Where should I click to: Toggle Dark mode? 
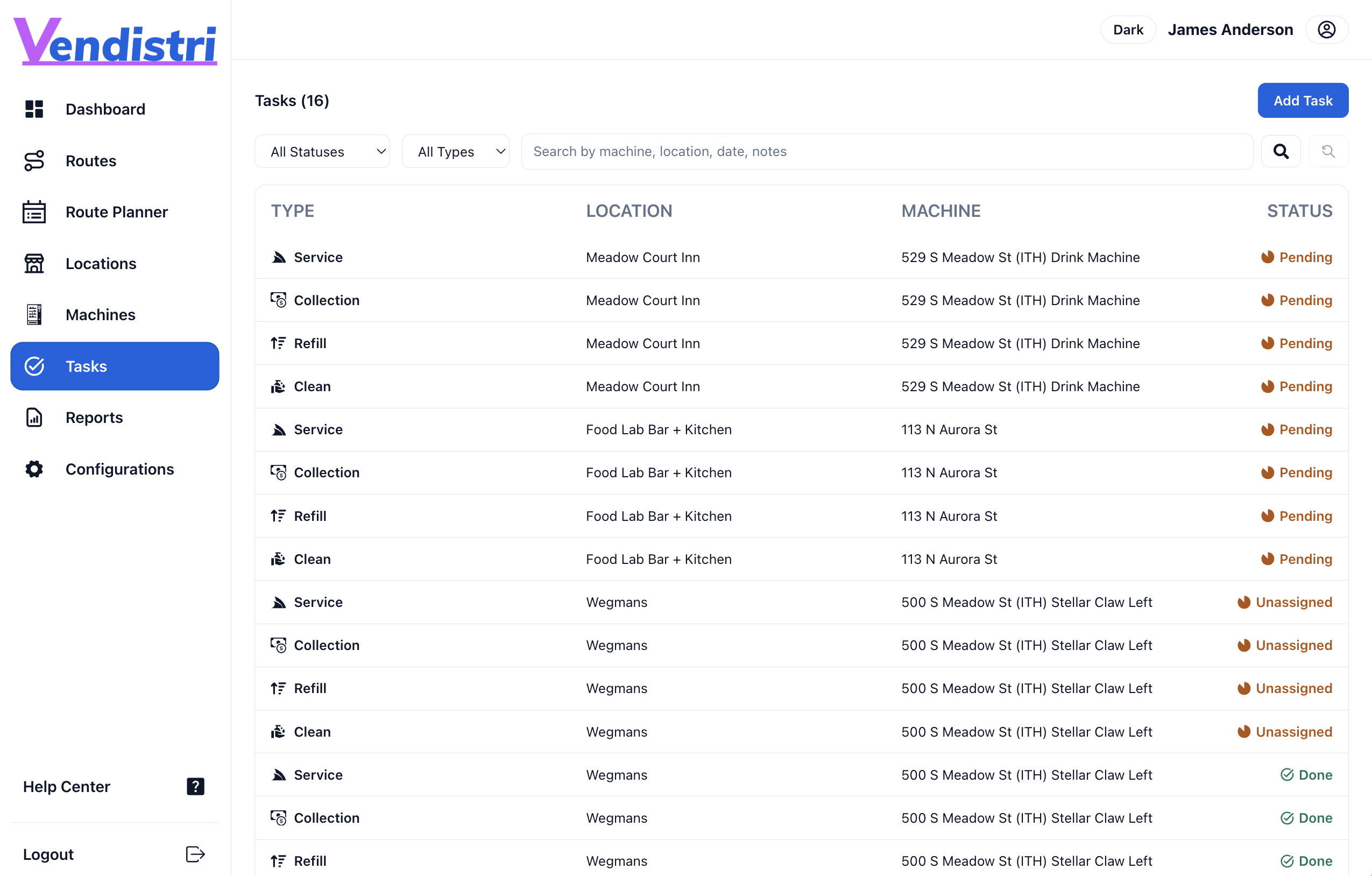pos(1128,30)
